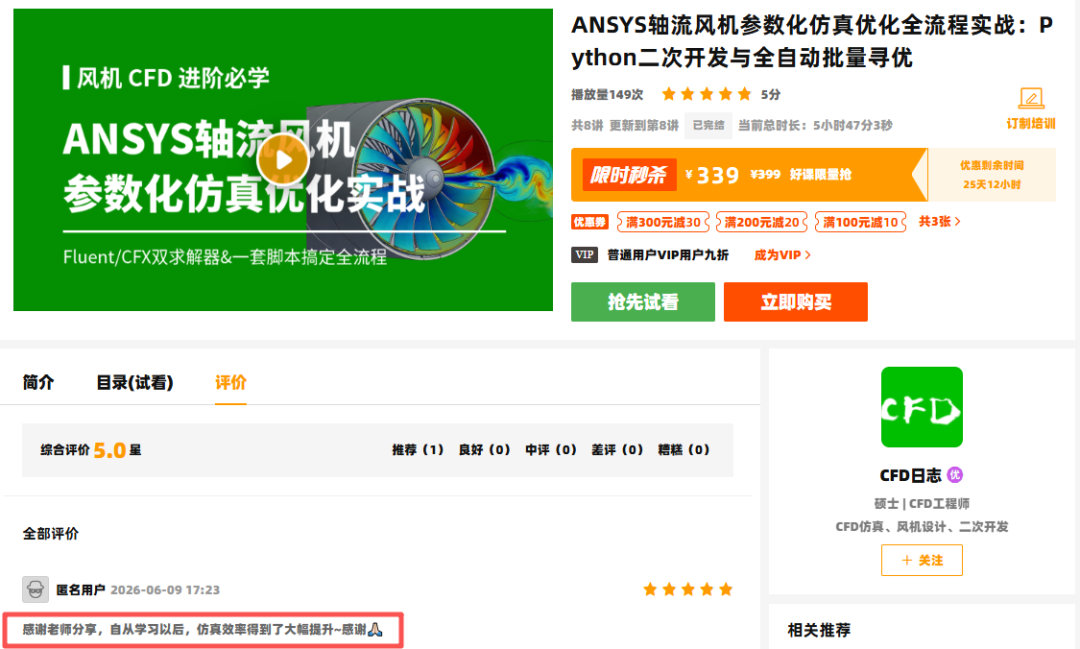The image size is (1080, 649).
Task: Switch to the 简介 tab
Action: coord(38,382)
